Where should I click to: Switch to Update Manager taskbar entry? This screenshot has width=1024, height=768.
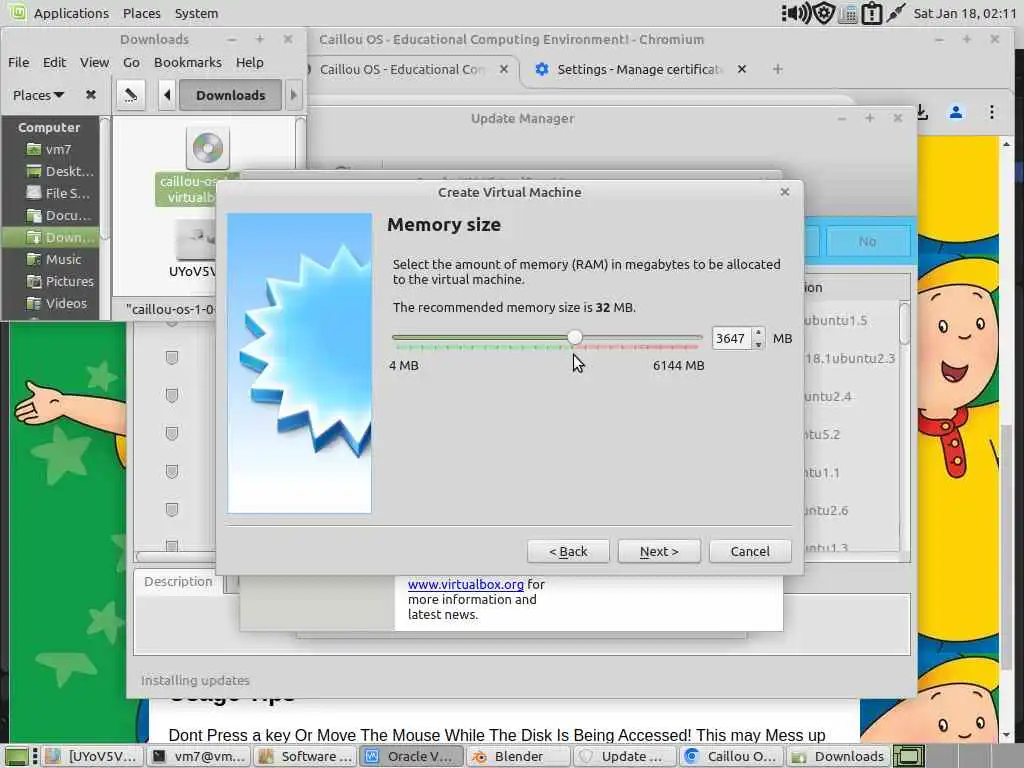click(625, 756)
